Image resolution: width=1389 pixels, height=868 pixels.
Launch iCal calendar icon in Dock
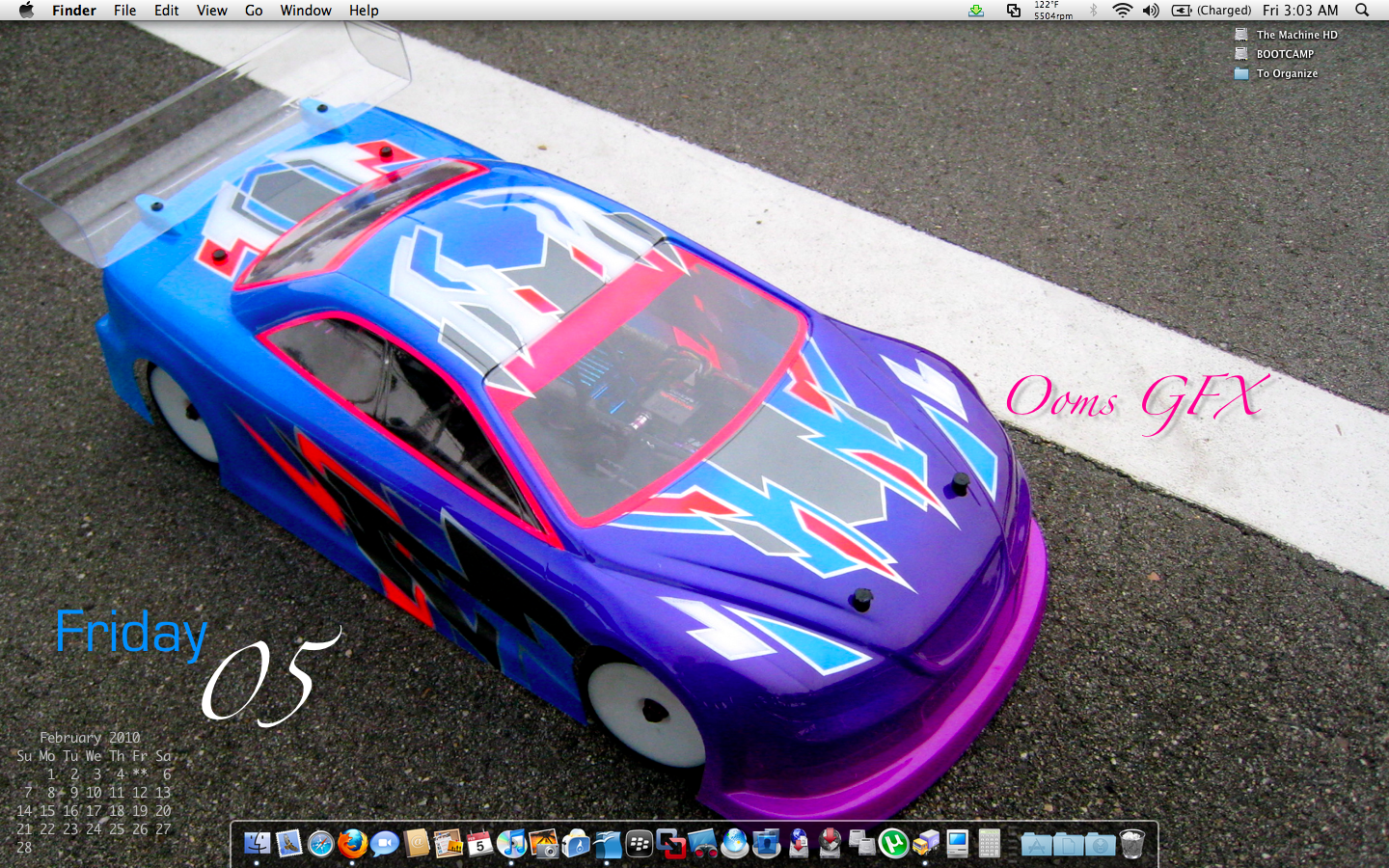pyautogui.click(x=479, y=844)
